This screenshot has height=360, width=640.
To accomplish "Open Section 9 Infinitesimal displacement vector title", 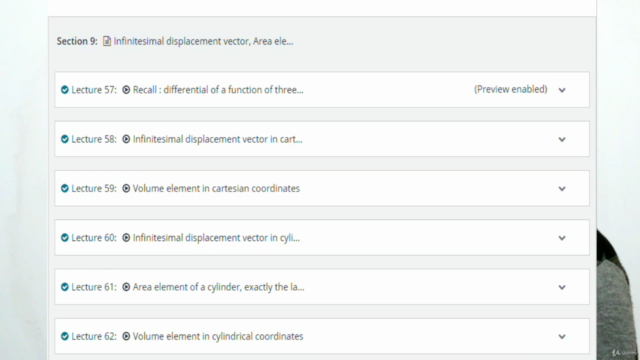I will click(x=203, y=41).
